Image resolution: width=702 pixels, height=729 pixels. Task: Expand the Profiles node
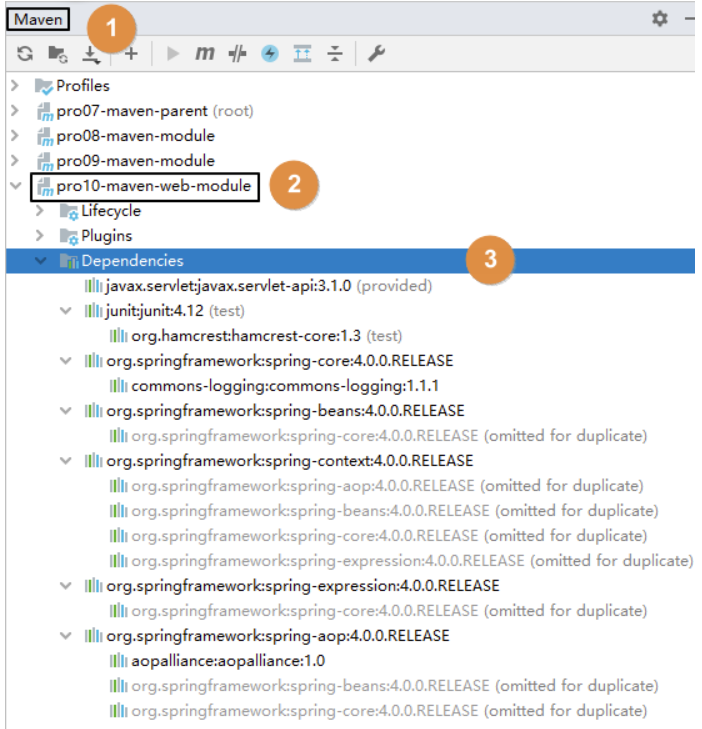coord(15,86)
